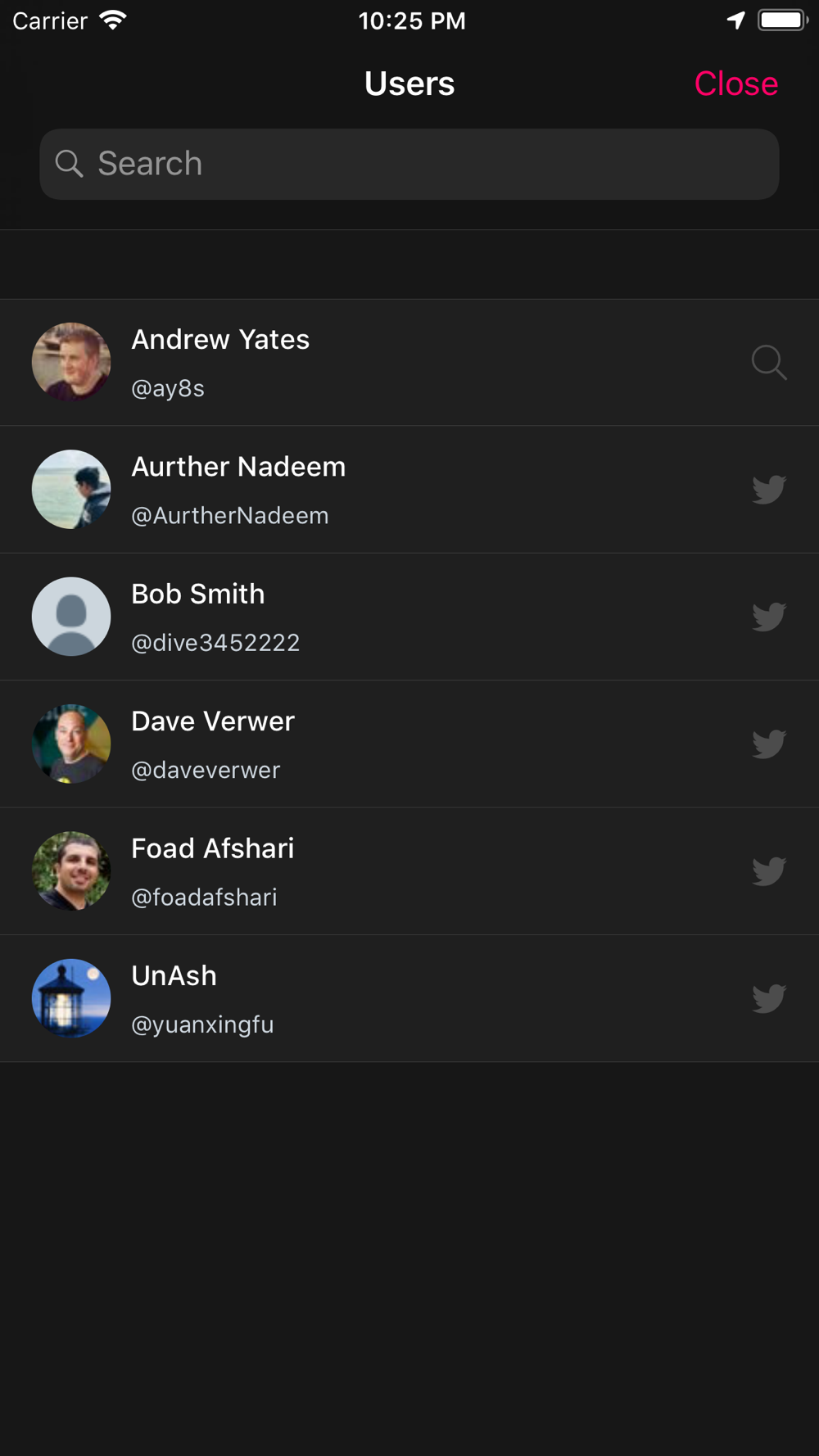Tap the location arrow in the status bar
This screenshot has height=1456, width=819.
tap(735, 20)
